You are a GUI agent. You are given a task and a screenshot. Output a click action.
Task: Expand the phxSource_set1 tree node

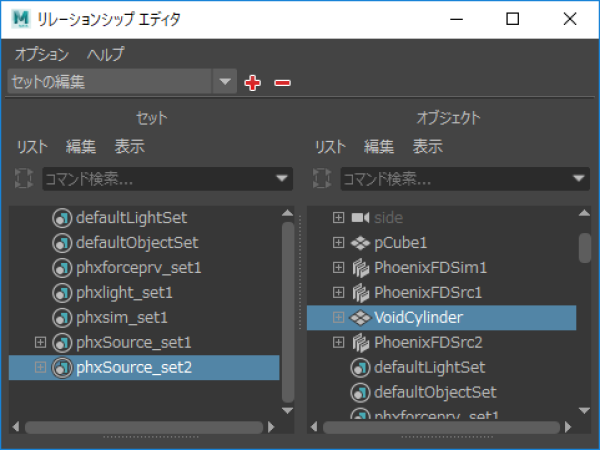click(40, 342)
